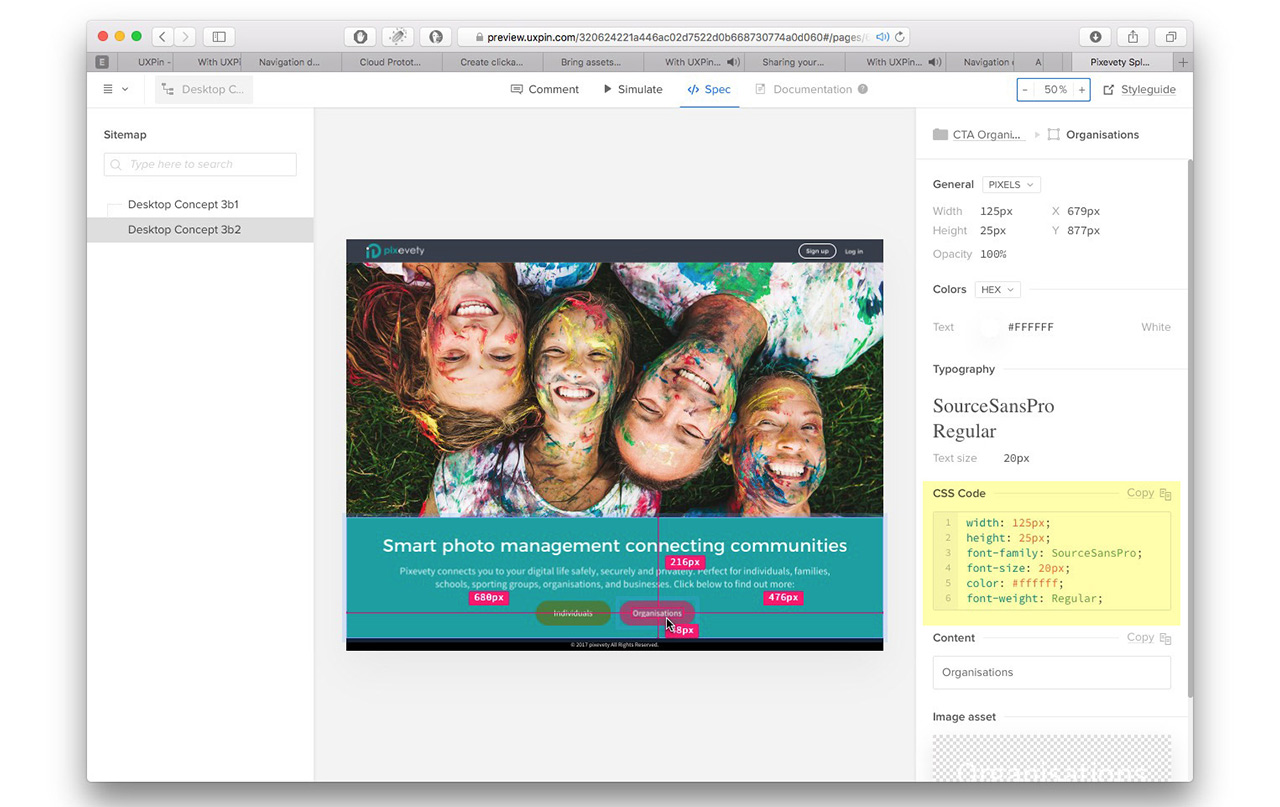Click the pixevety logo in the prototype
Image resolution: width=1280 pixels, height=807 pixels.
pos(395,250)
